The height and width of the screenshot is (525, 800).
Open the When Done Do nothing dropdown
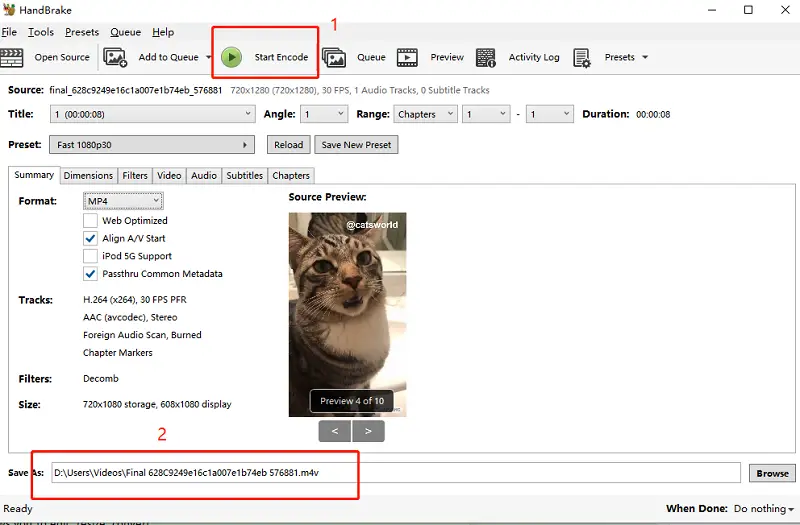[764, 509]
